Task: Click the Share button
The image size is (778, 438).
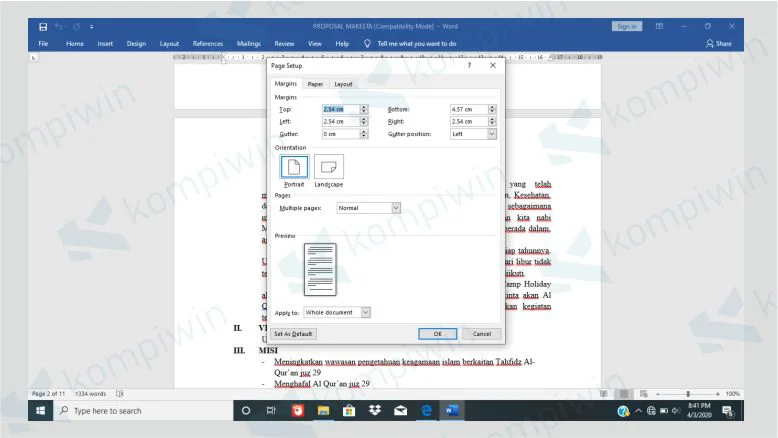Action: click(719, 44)
